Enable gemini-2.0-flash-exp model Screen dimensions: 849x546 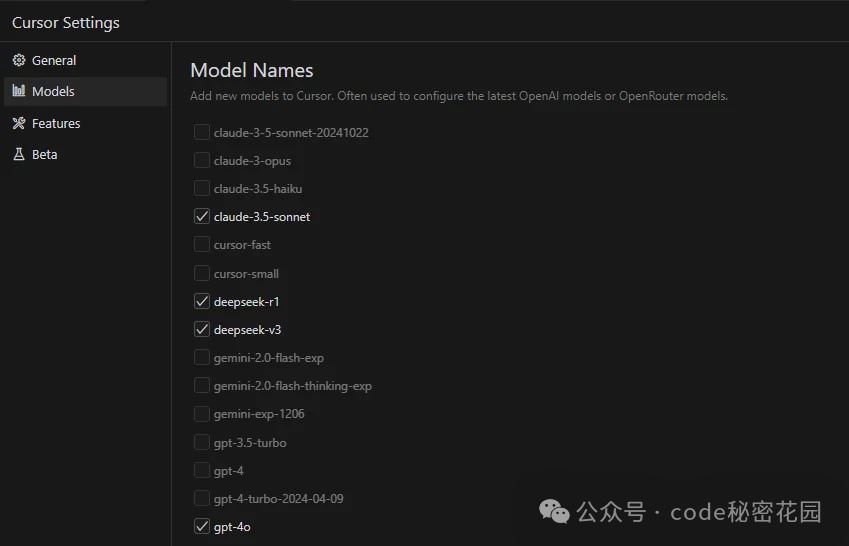202,357
